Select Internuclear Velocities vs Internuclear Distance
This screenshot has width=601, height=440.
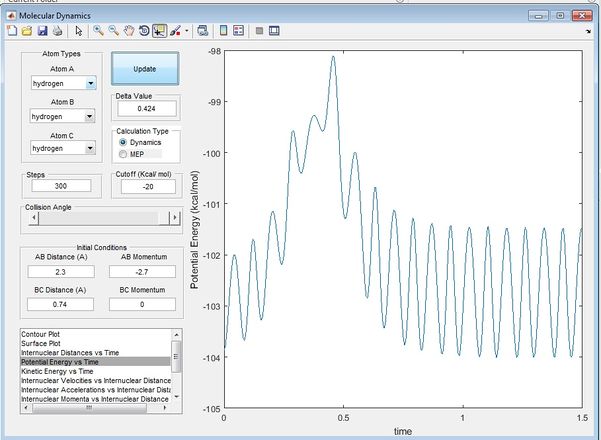point(95,381)
